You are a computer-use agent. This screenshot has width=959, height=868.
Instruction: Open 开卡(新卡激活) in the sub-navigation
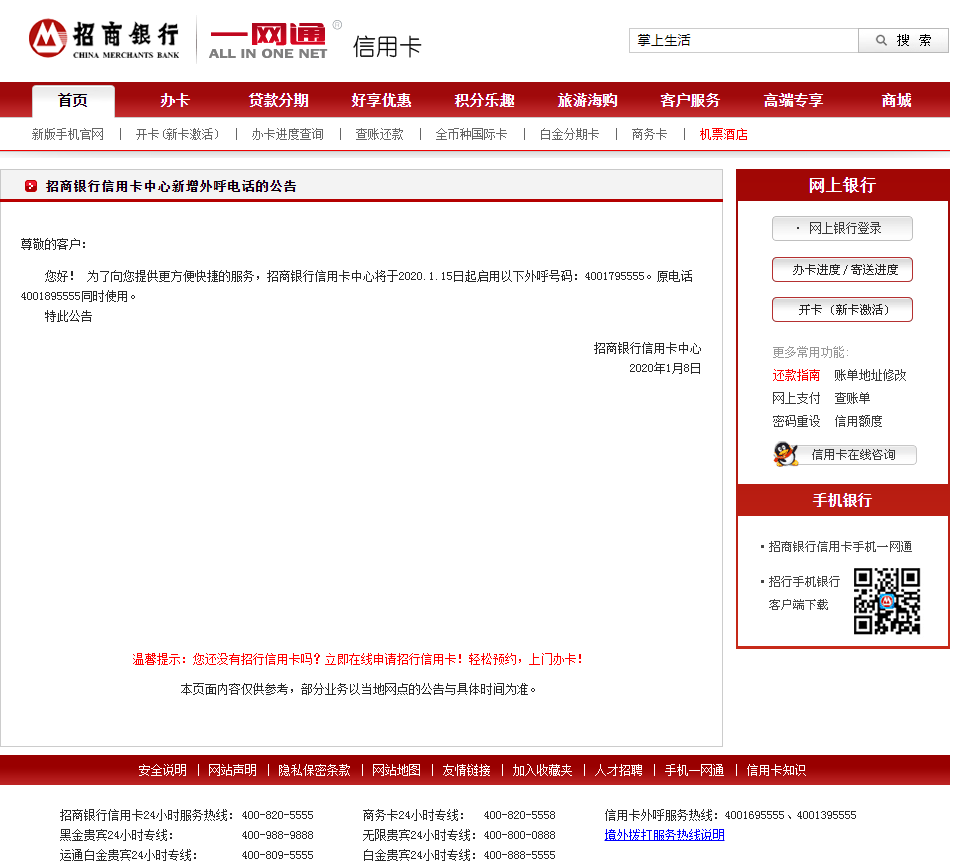tap(177, 134)
